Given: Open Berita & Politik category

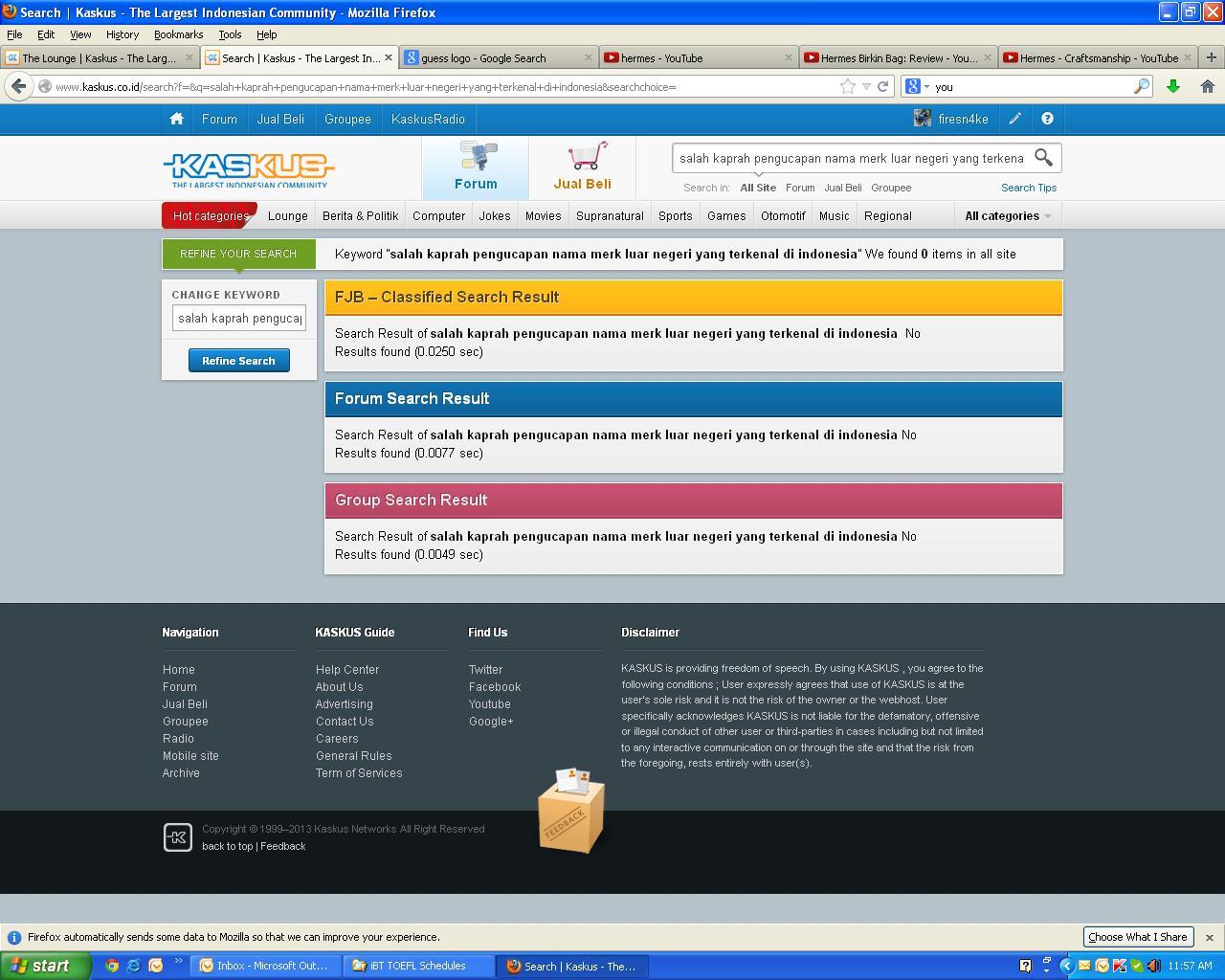Looking at the screenshot, I should [360, 215].
